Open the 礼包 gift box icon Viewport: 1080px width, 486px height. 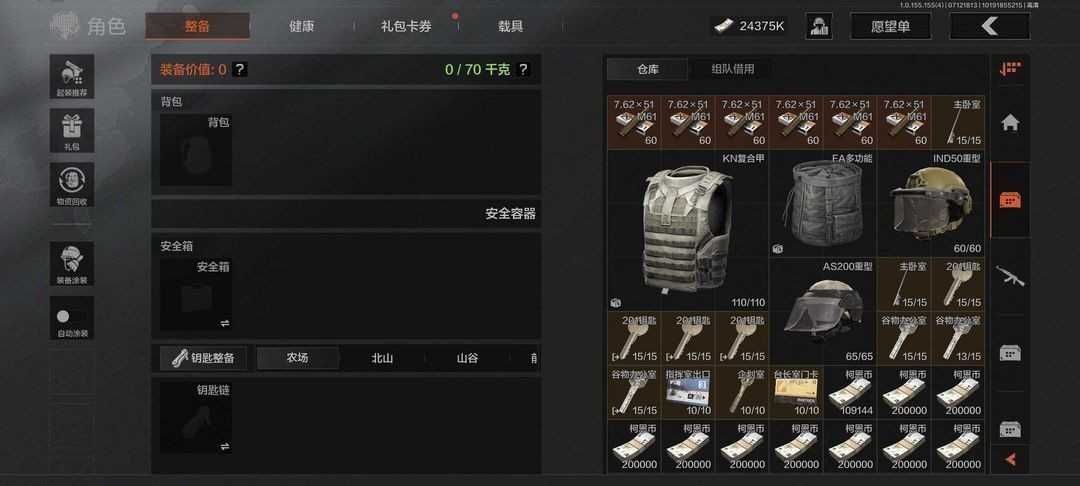[72, 130]
